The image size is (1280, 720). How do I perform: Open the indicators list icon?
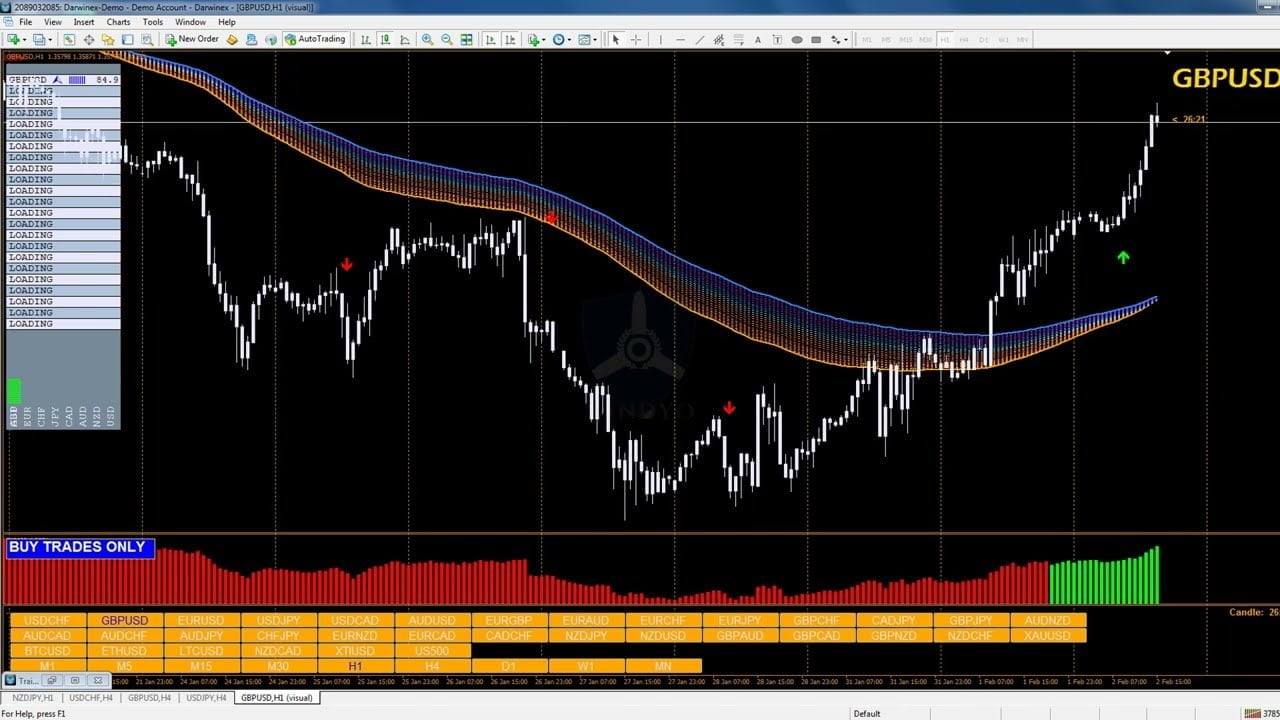click(x=534, y=39)
